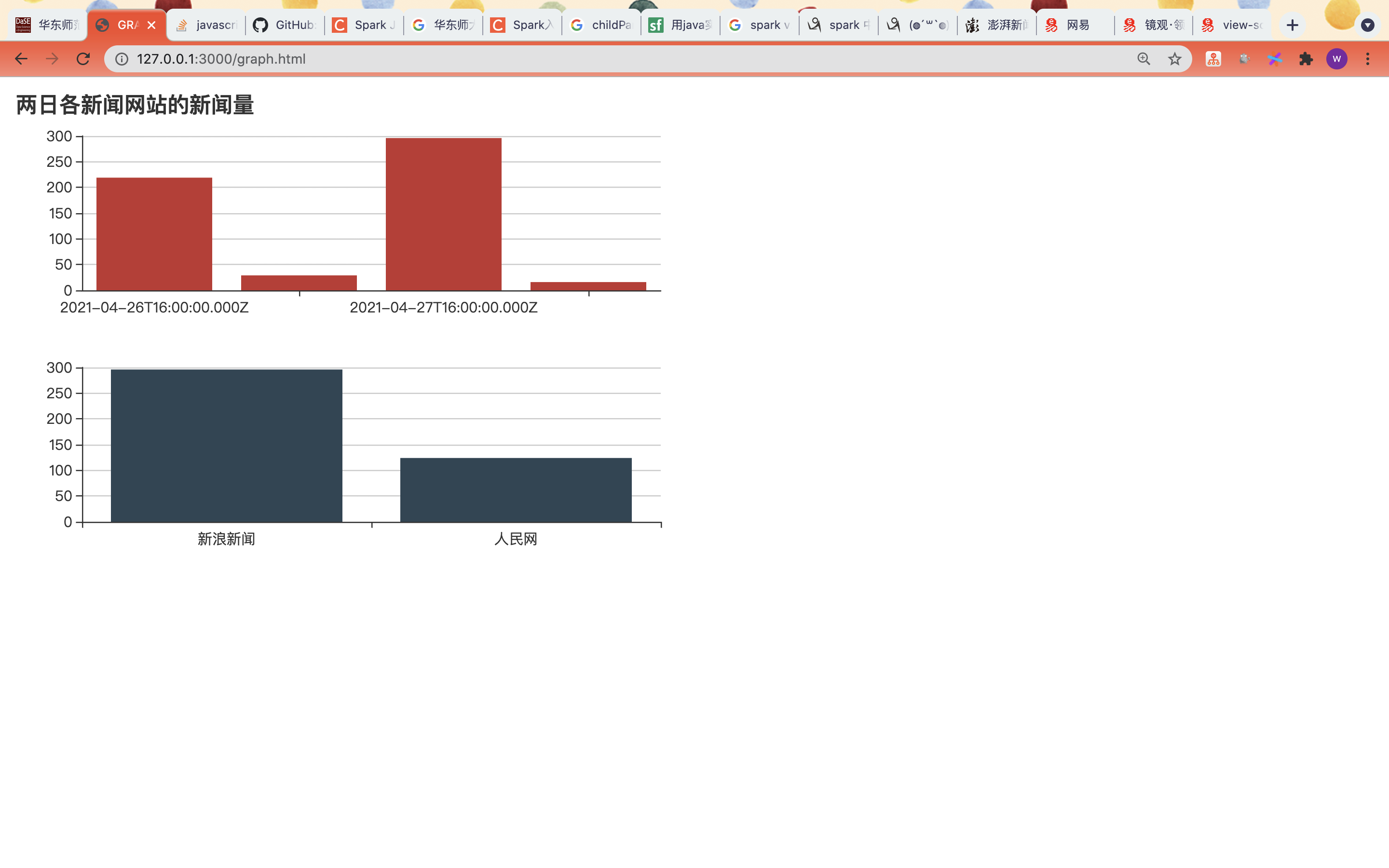The image size is (1389, 868).
Task: Click the site info icon in address bar
Action: click(x=122, y=58)
